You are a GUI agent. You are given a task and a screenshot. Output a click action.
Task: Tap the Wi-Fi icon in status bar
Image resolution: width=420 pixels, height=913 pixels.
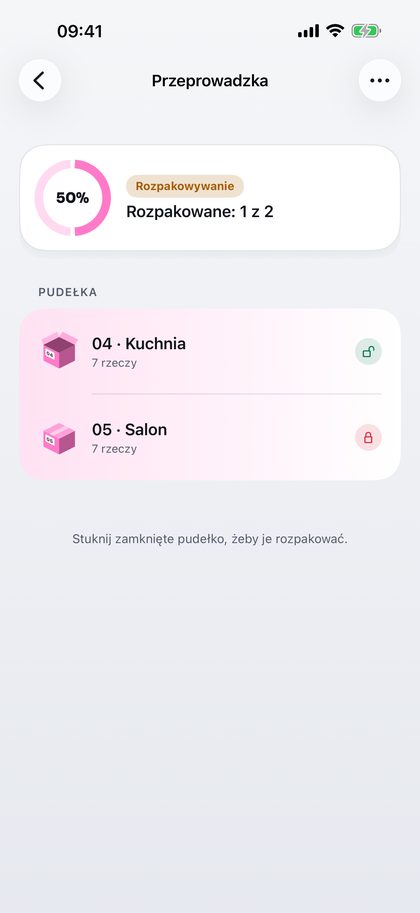(335, 31)
